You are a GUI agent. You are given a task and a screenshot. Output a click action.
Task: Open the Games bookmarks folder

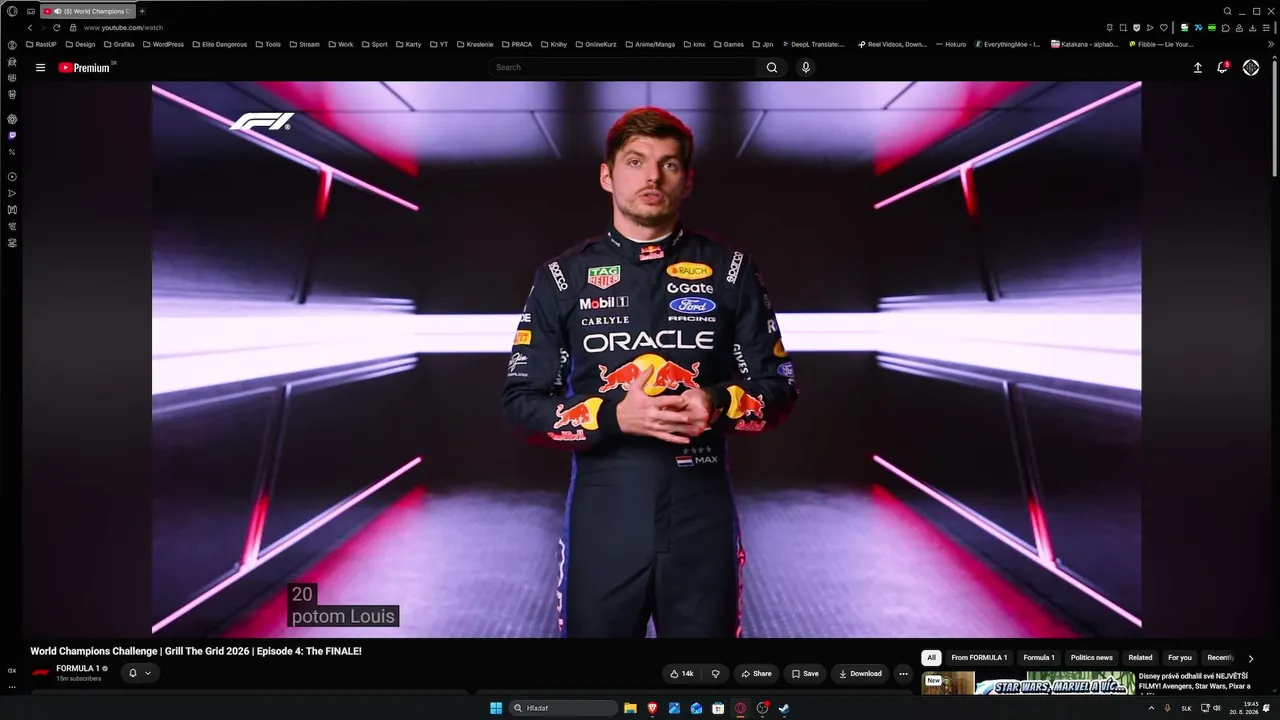point(728,44)
